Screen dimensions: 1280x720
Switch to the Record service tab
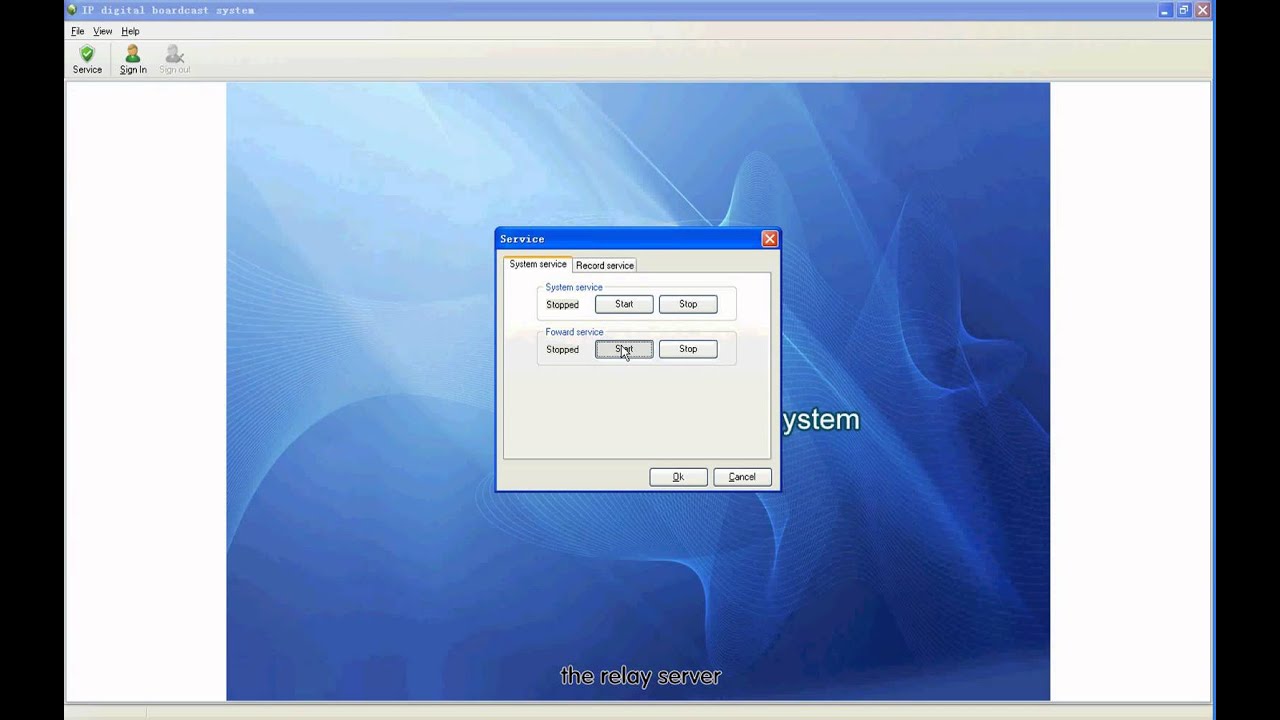click(x=605, y=265)
